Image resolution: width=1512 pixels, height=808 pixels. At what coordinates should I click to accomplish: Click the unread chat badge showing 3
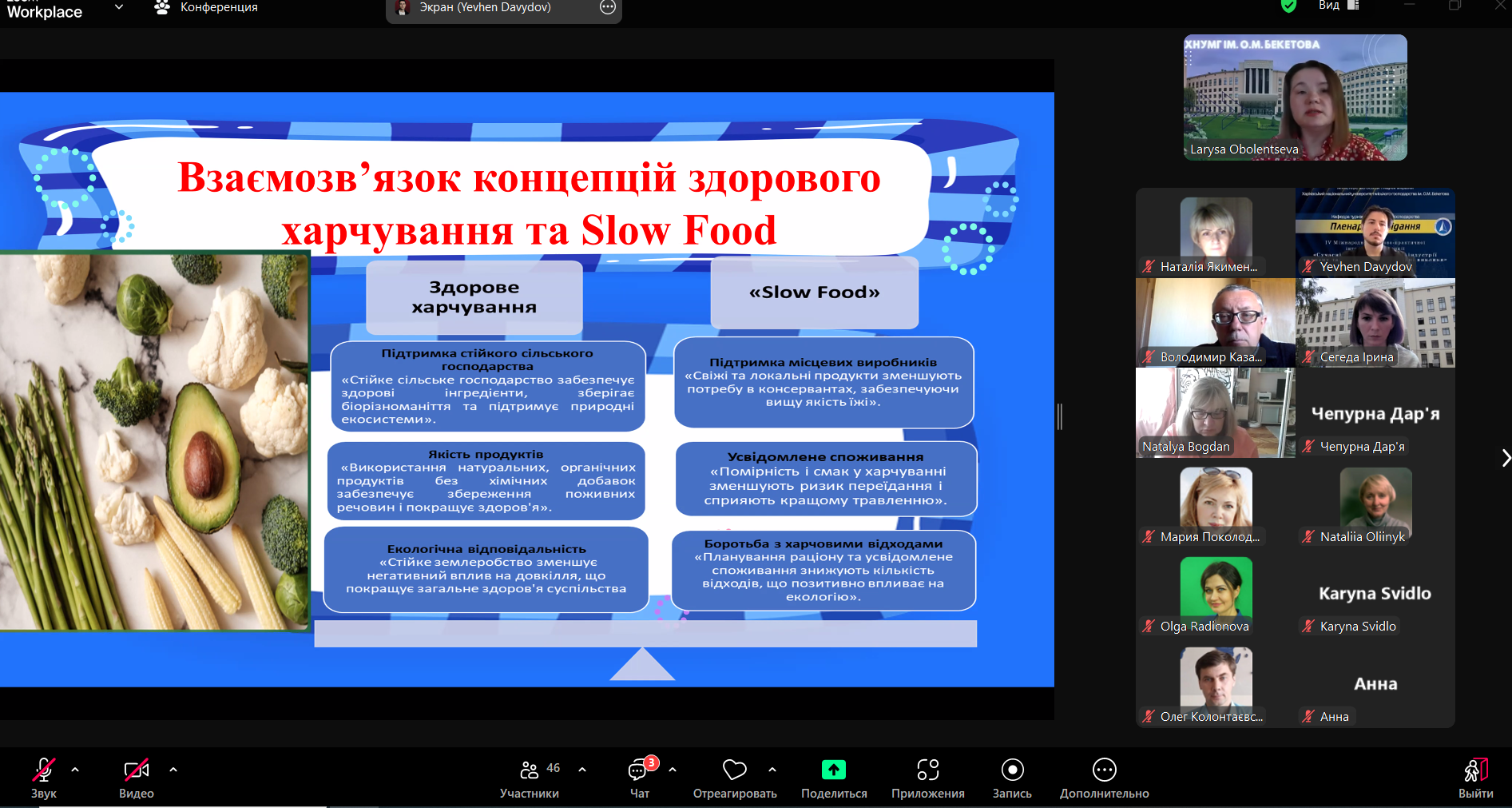[652, 762]
